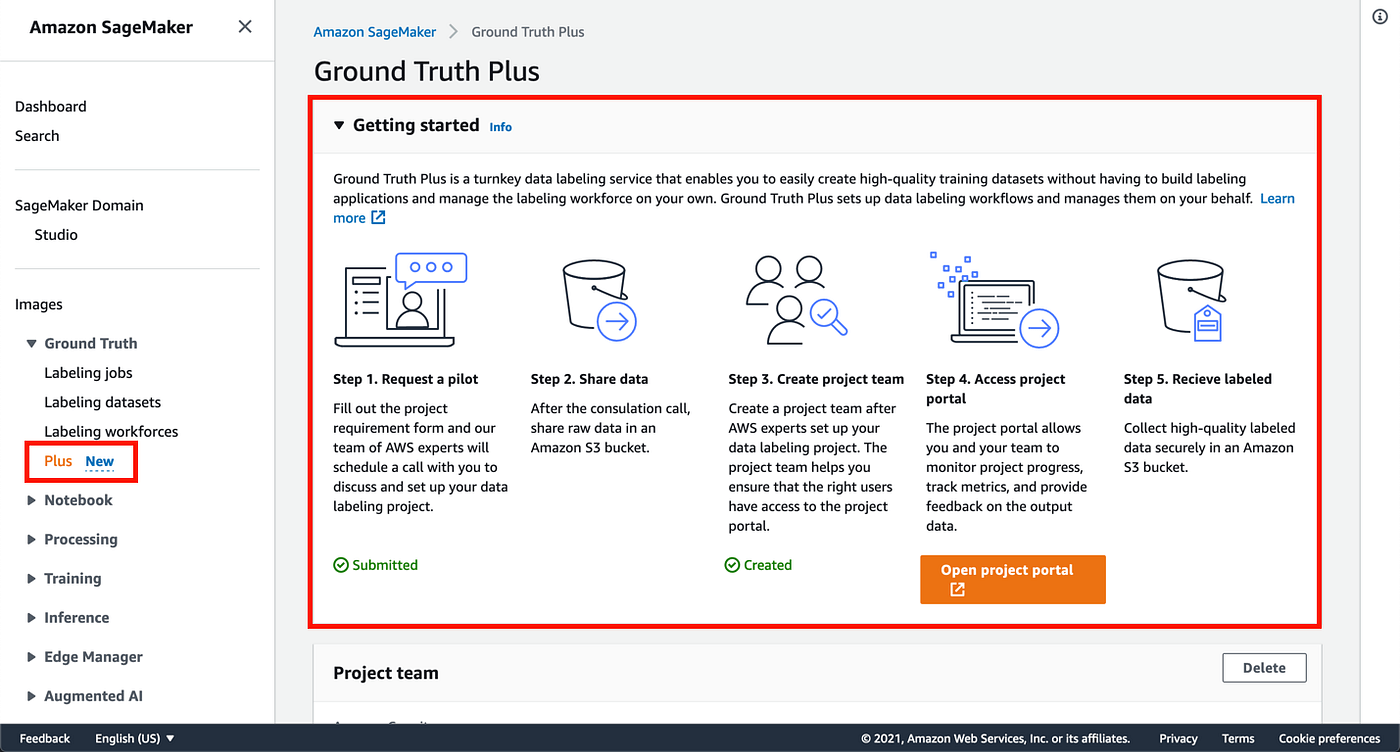Click Step 3. Create project team heading
The height and width of the screenshot is (752, 1400).
[x=816, y=379]
